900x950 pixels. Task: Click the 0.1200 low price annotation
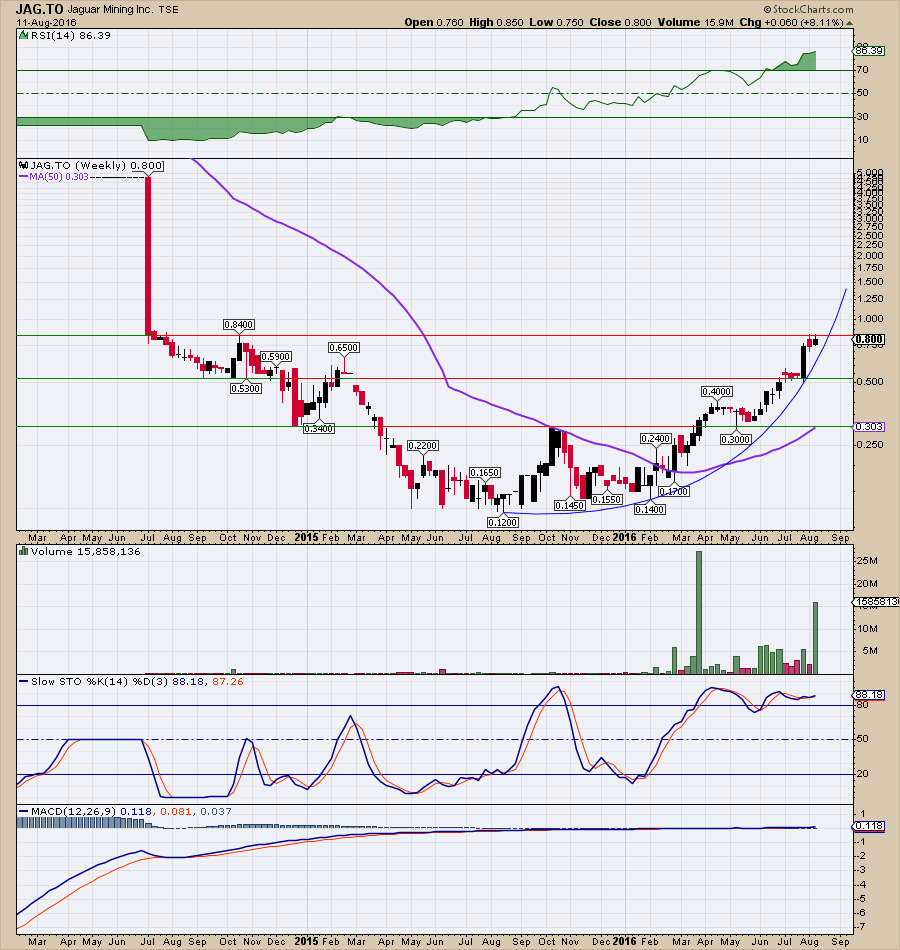[503, 522]
